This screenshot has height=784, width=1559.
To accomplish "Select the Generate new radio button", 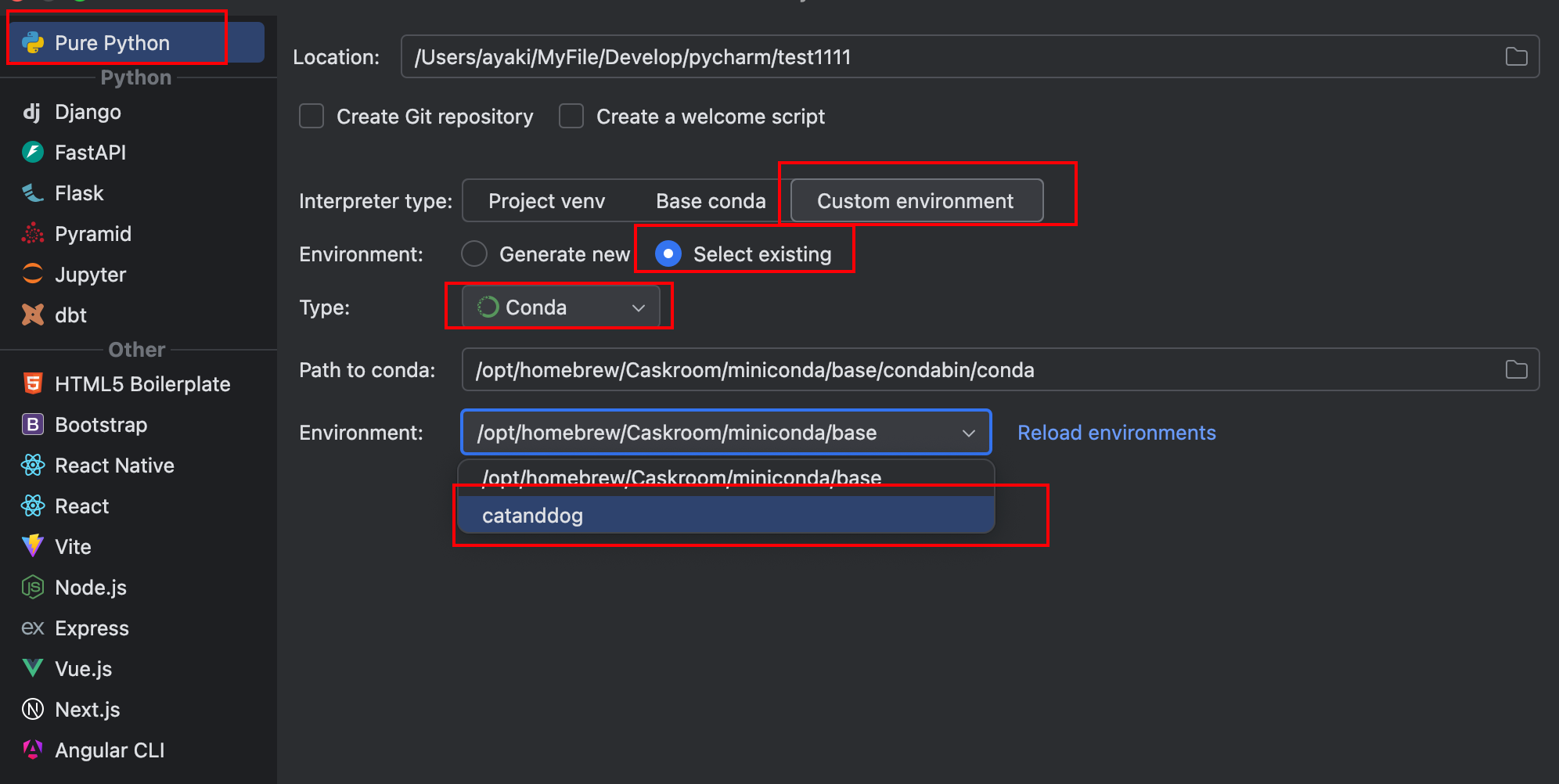I will pyautogui.click(x=474, y=254).
